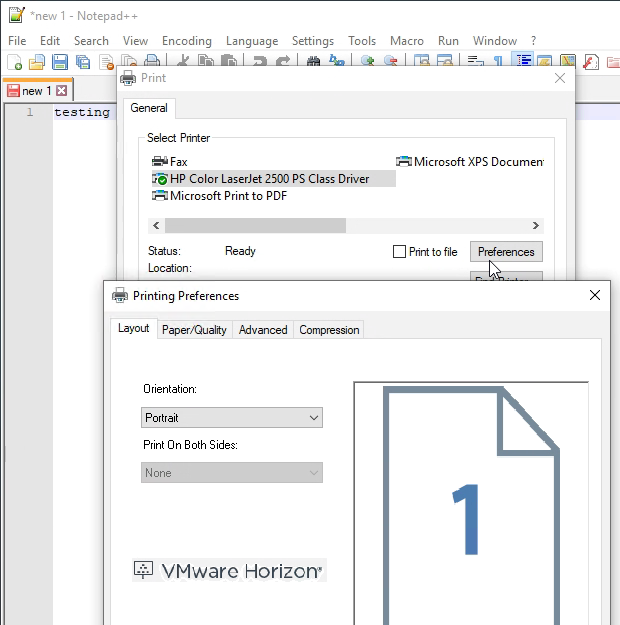Select Microsoft Print to PDF printer
This screenshot has height=625, width=620.
click(219, 196)
